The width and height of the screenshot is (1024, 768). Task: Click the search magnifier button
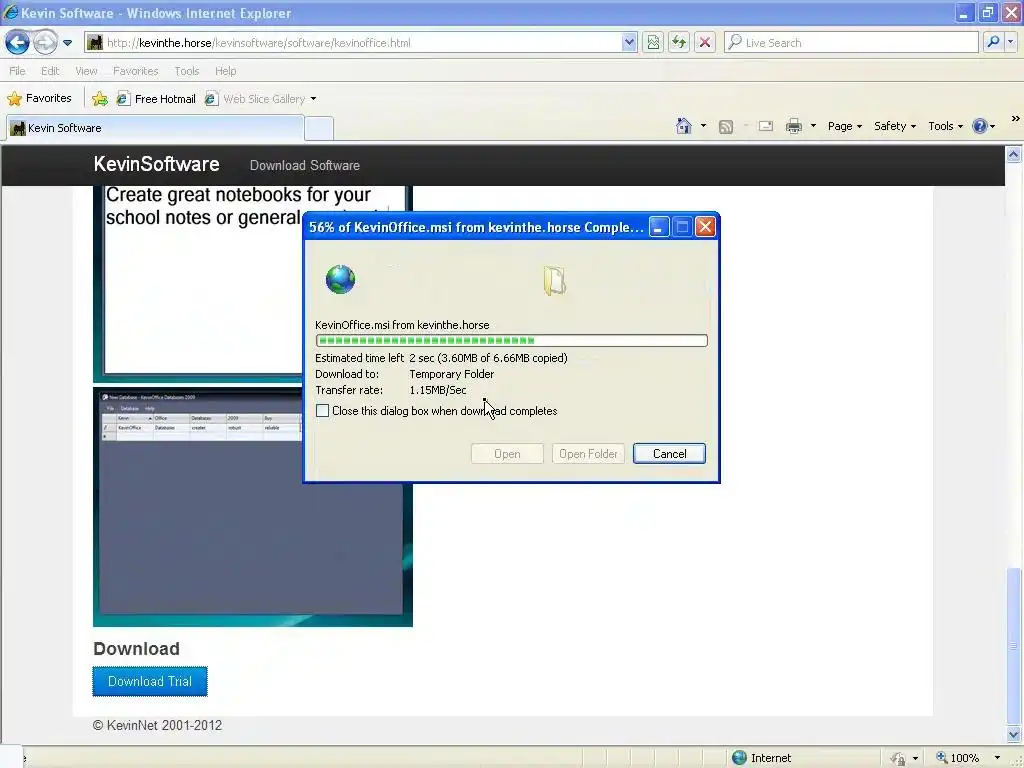[x=993, y=42]
